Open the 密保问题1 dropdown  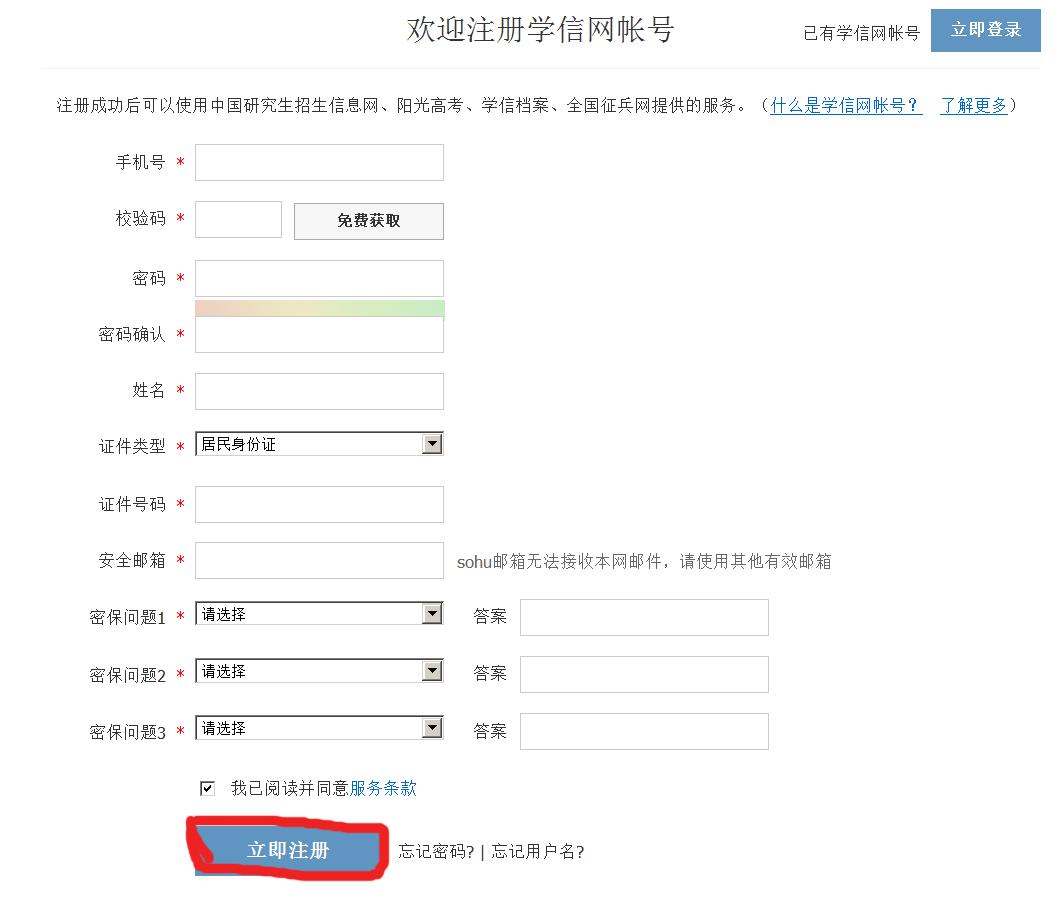coord(319,614)
